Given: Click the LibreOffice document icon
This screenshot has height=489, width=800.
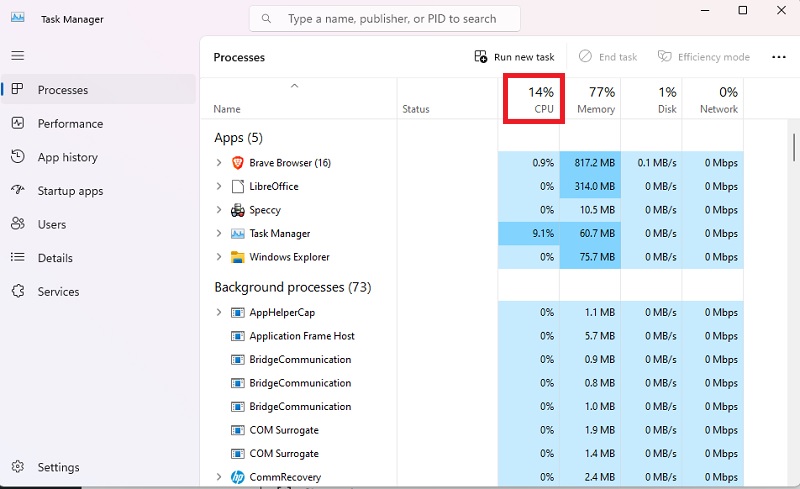Looking at the screenshot, I should coord(237,186).
